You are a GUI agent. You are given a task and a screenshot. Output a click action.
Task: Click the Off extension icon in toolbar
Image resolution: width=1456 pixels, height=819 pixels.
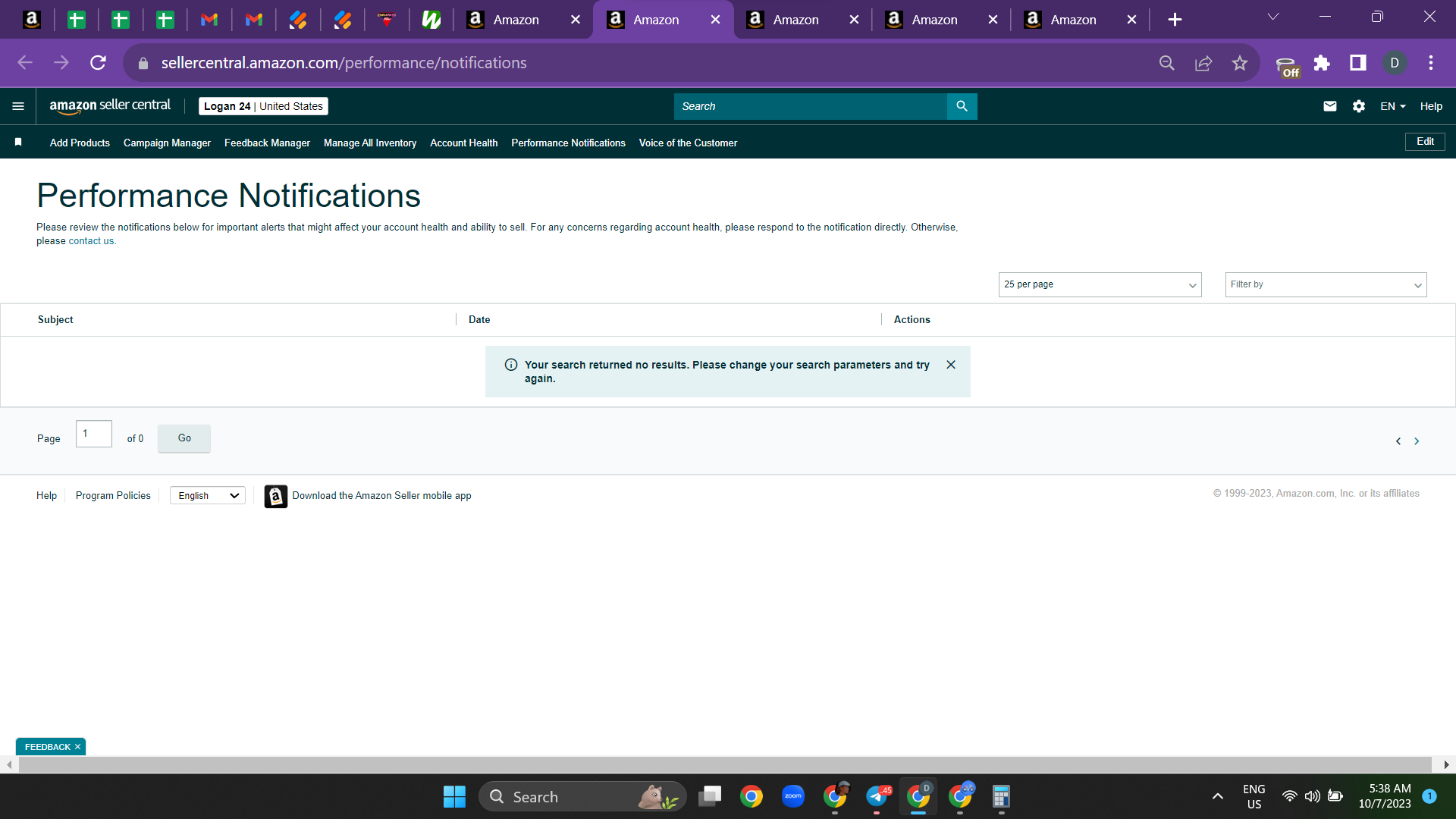pos(1287,67)
